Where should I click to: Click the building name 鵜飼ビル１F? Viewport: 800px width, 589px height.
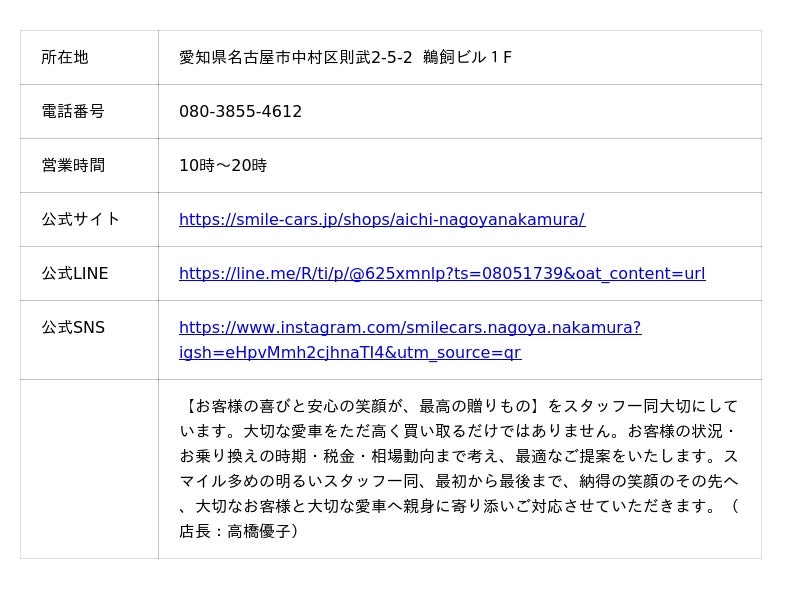tap(467, 57)
